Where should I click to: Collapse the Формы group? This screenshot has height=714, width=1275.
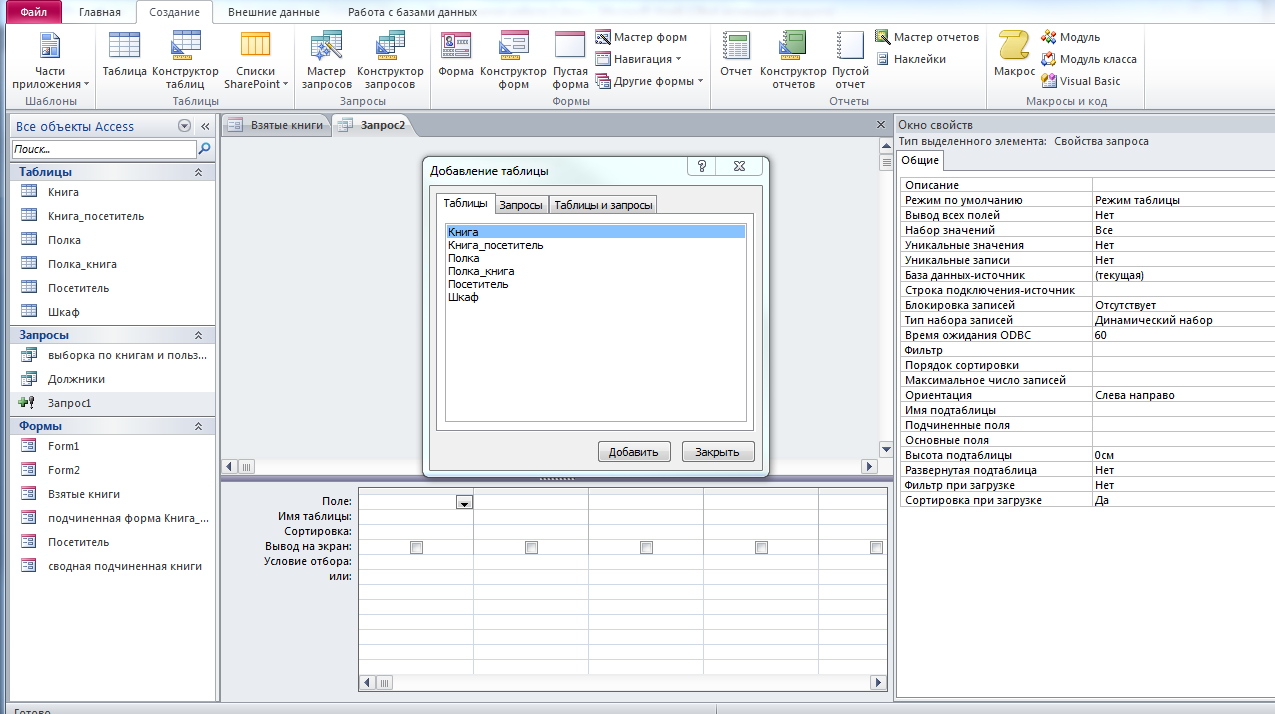198,426
